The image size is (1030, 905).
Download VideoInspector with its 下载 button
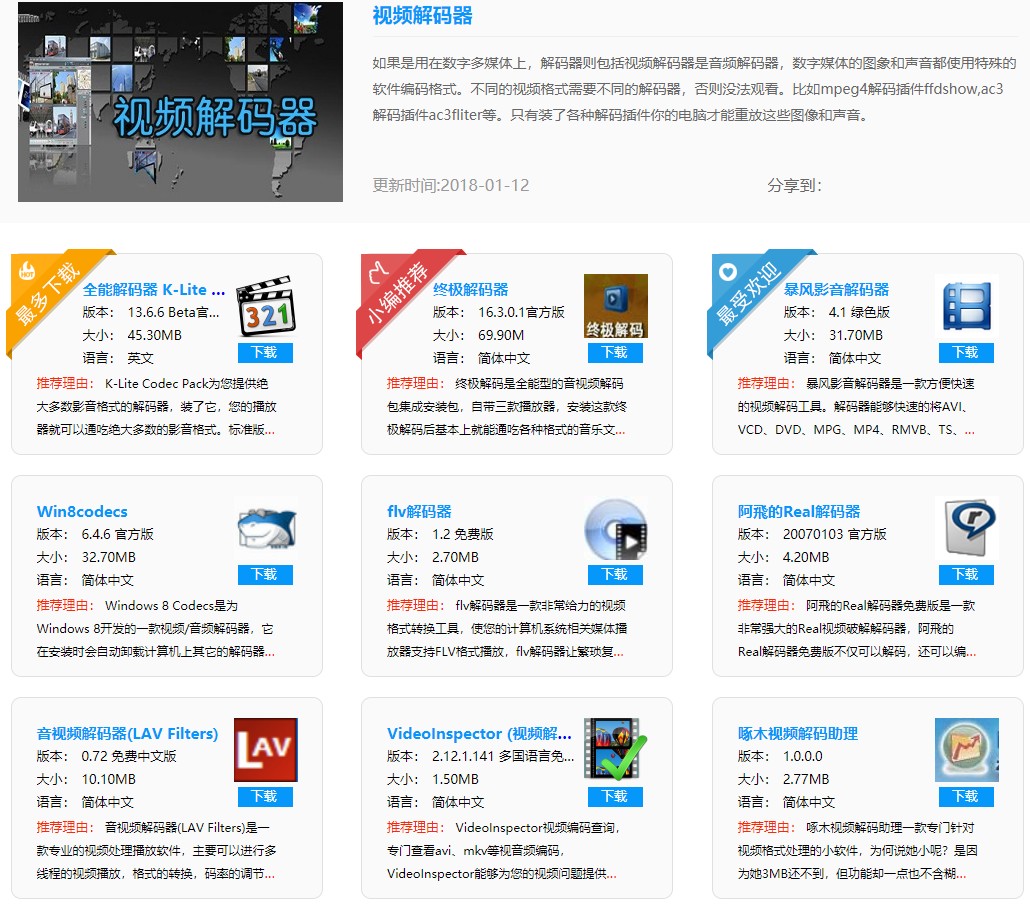coord(616,797)
